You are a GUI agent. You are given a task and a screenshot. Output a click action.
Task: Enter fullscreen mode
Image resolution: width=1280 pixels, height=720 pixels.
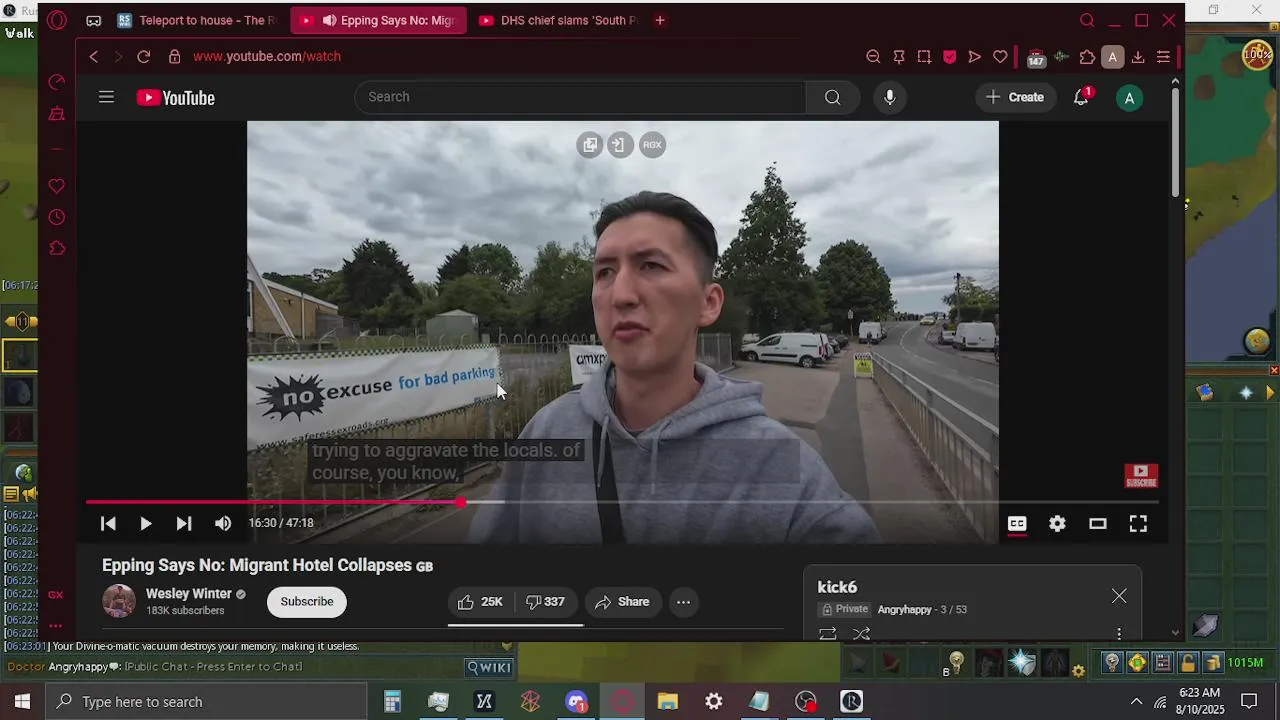tap(1138, 524)
